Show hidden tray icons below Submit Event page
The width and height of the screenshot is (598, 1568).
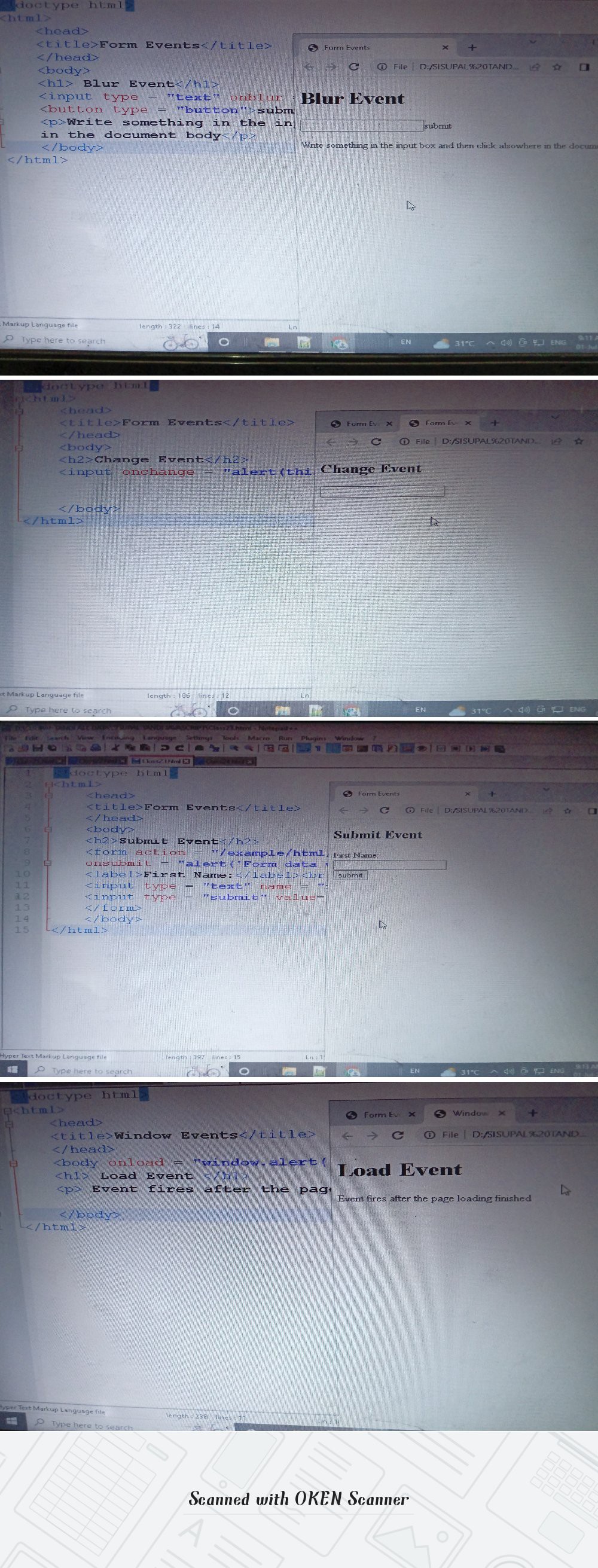(x=495, y=1070)
